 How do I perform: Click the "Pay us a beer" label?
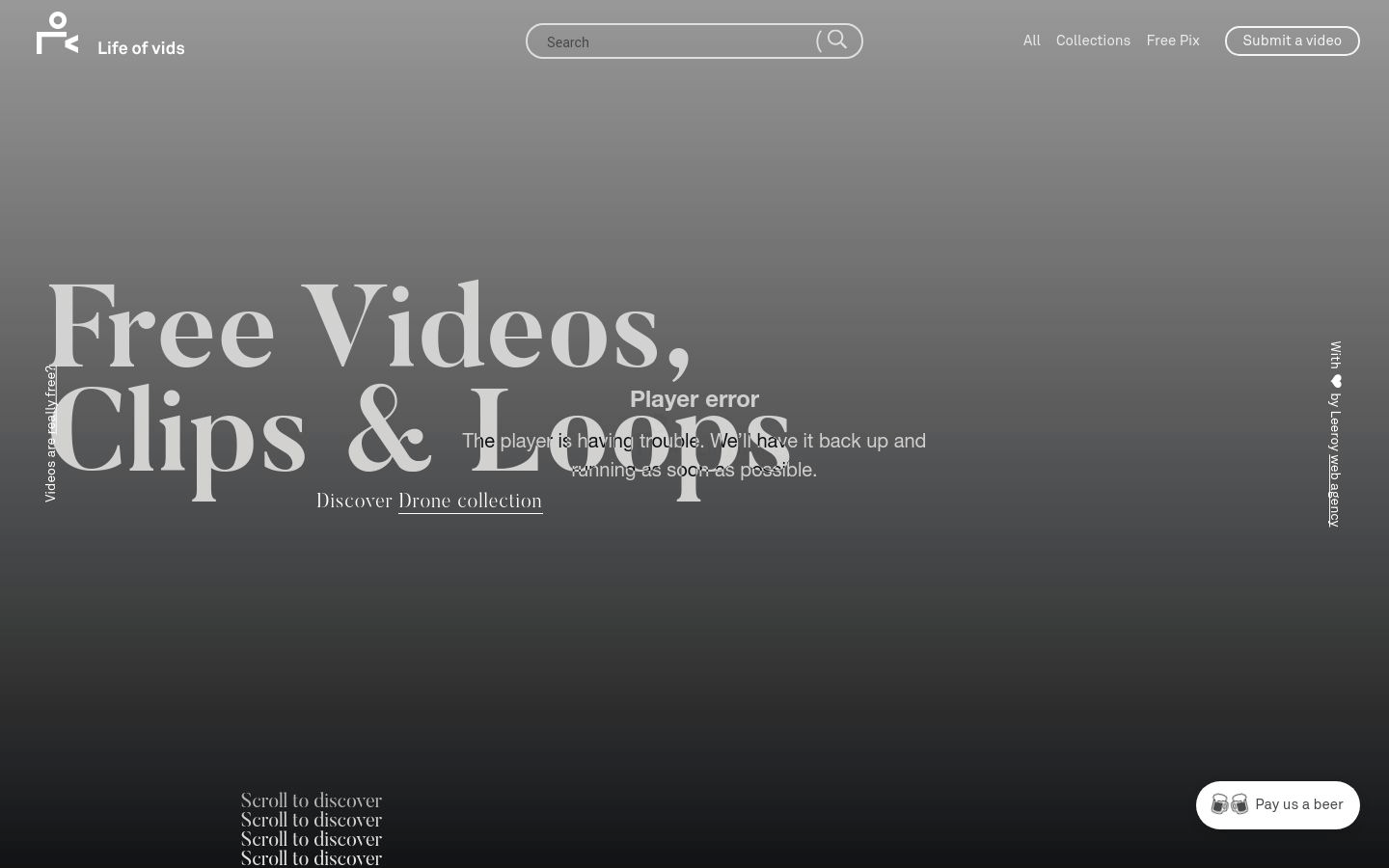pyautogui.click(x=1298, y=804)
